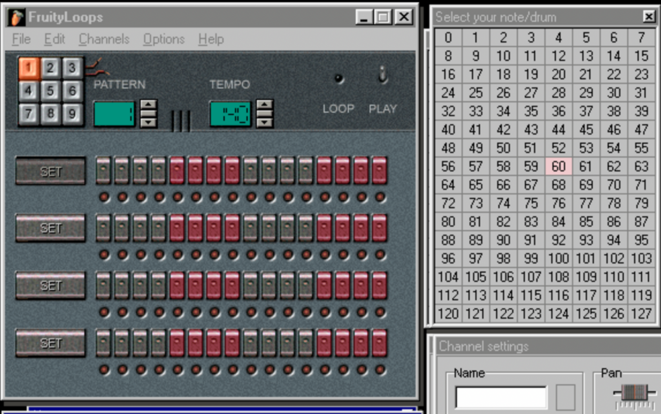Flip the PLAY switch

382,75
